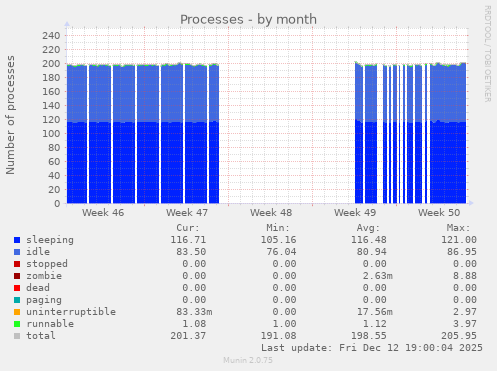Click the y-axis tick label 100
This screenshot has width=497, height=371.
[51, 134]
